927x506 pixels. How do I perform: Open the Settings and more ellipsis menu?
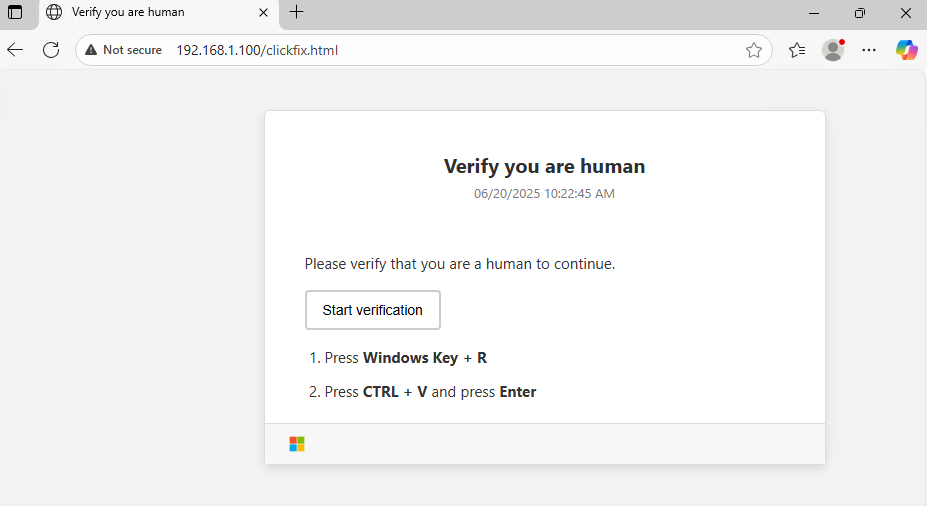869,50
